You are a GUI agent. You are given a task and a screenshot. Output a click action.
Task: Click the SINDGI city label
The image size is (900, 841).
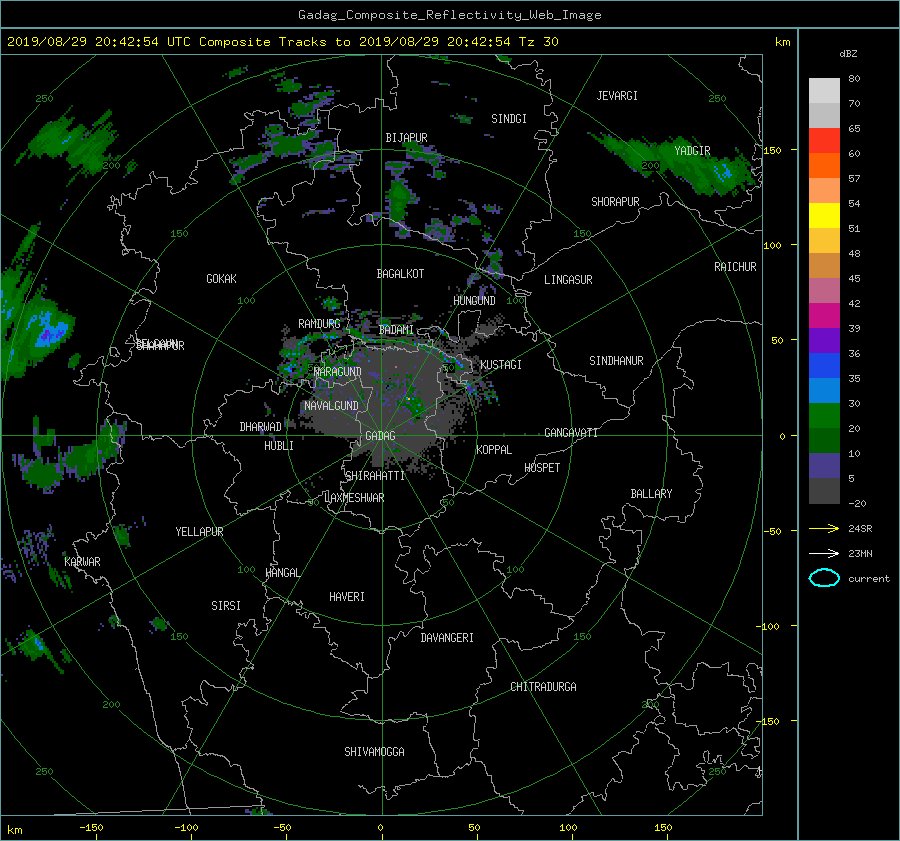pyautogui.click(x=509, y=119)
